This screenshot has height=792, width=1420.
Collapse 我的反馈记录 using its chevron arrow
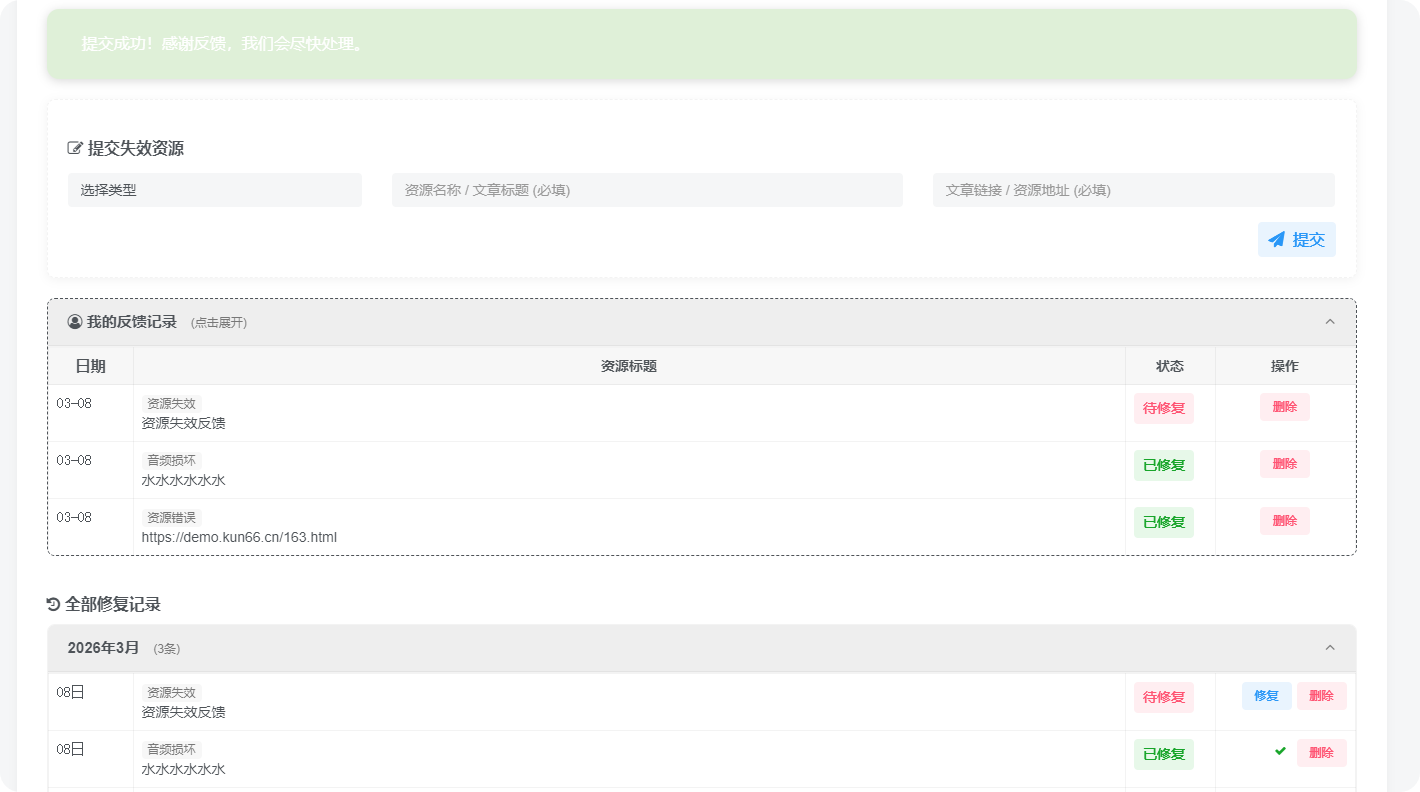point(1330,322)
